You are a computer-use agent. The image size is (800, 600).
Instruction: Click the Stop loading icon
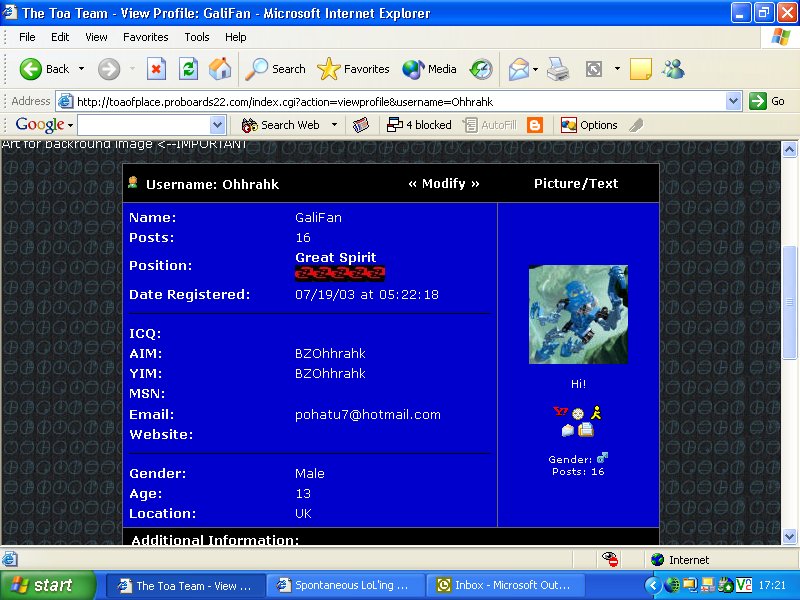(x=156, y=69)
